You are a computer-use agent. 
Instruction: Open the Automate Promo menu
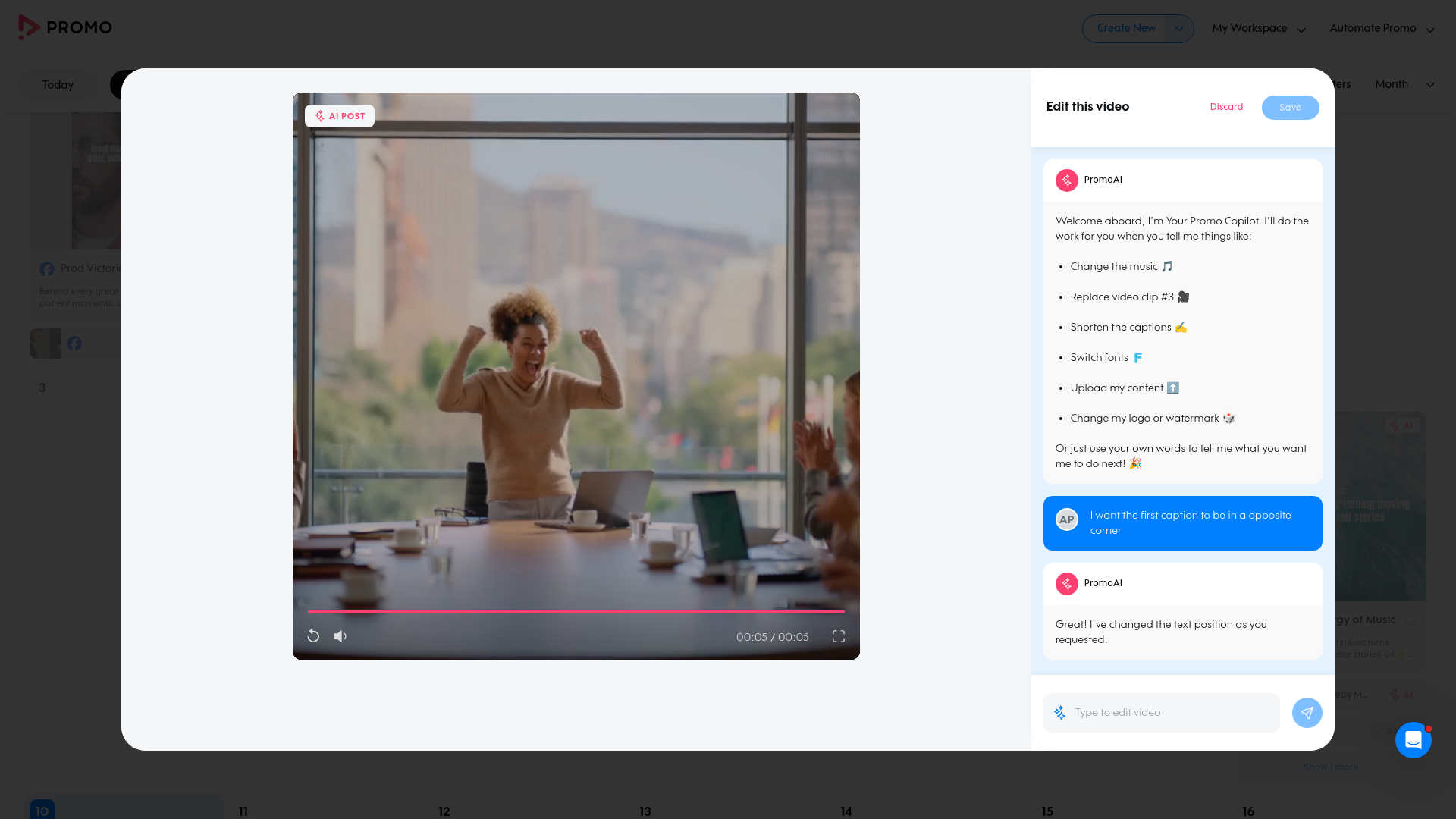[x=1382, y=29]
